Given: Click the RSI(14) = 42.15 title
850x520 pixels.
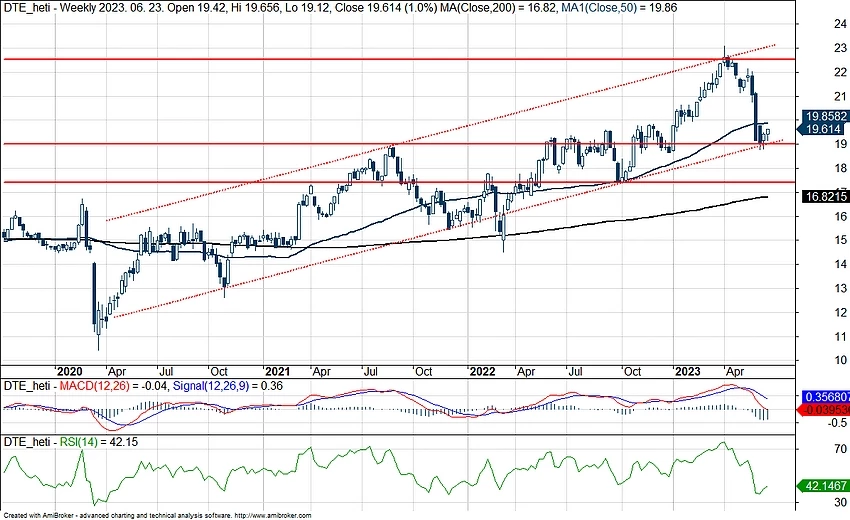Looking at the screenshot, I should point(99,442).
